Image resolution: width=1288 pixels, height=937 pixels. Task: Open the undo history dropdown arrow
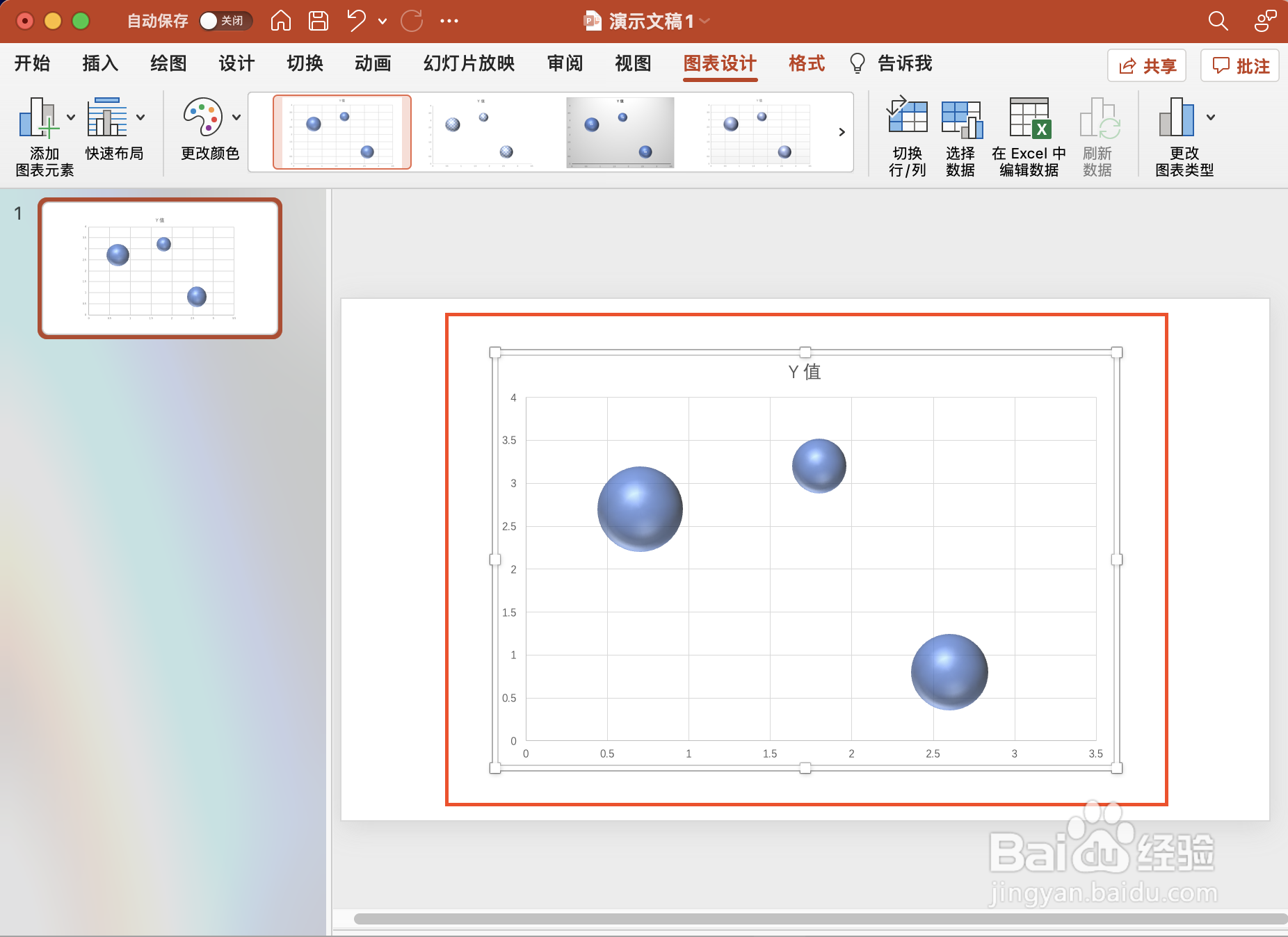coord(383,22)
